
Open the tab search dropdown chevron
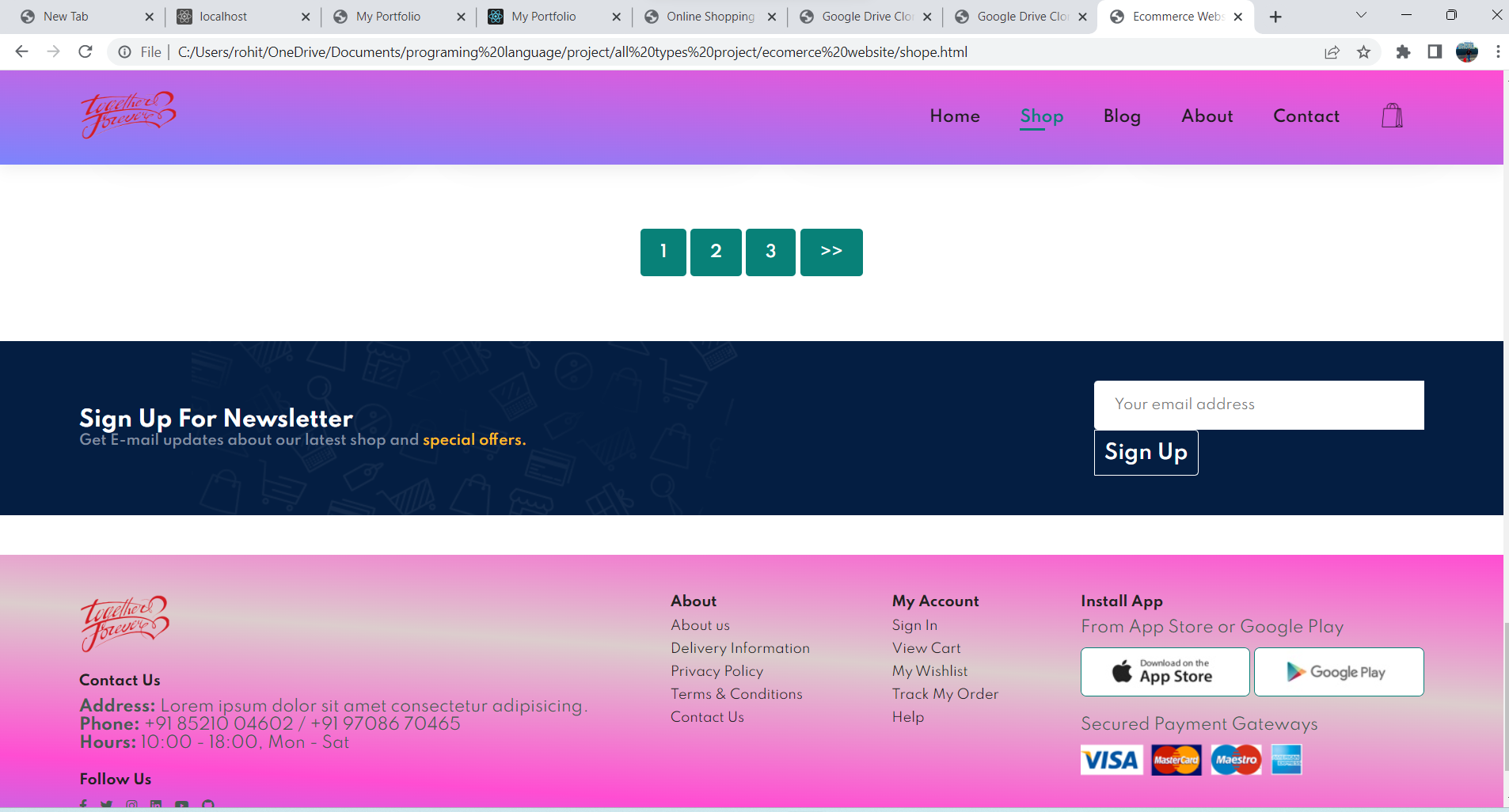1361,16
